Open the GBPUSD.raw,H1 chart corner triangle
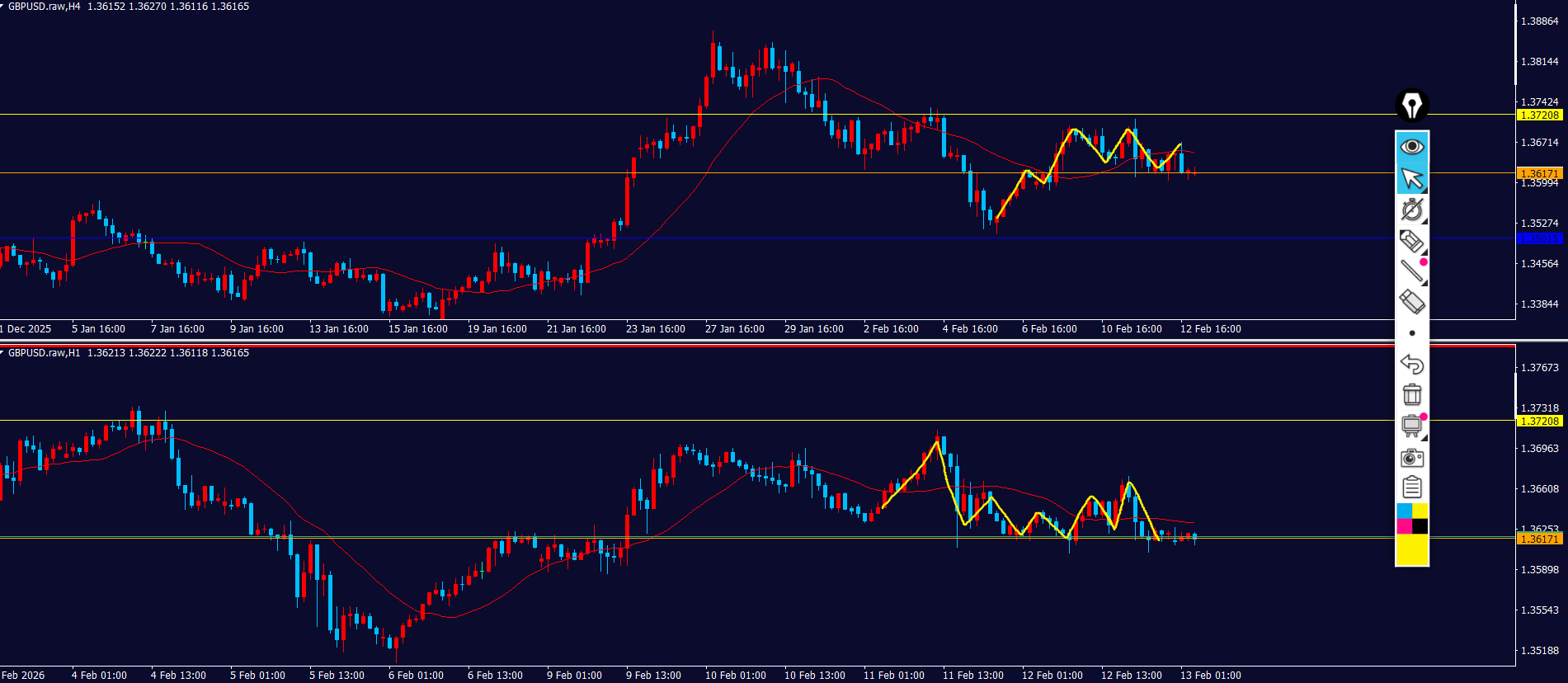Viewport: 1568px width, 683px height. [x=3, y=353]
